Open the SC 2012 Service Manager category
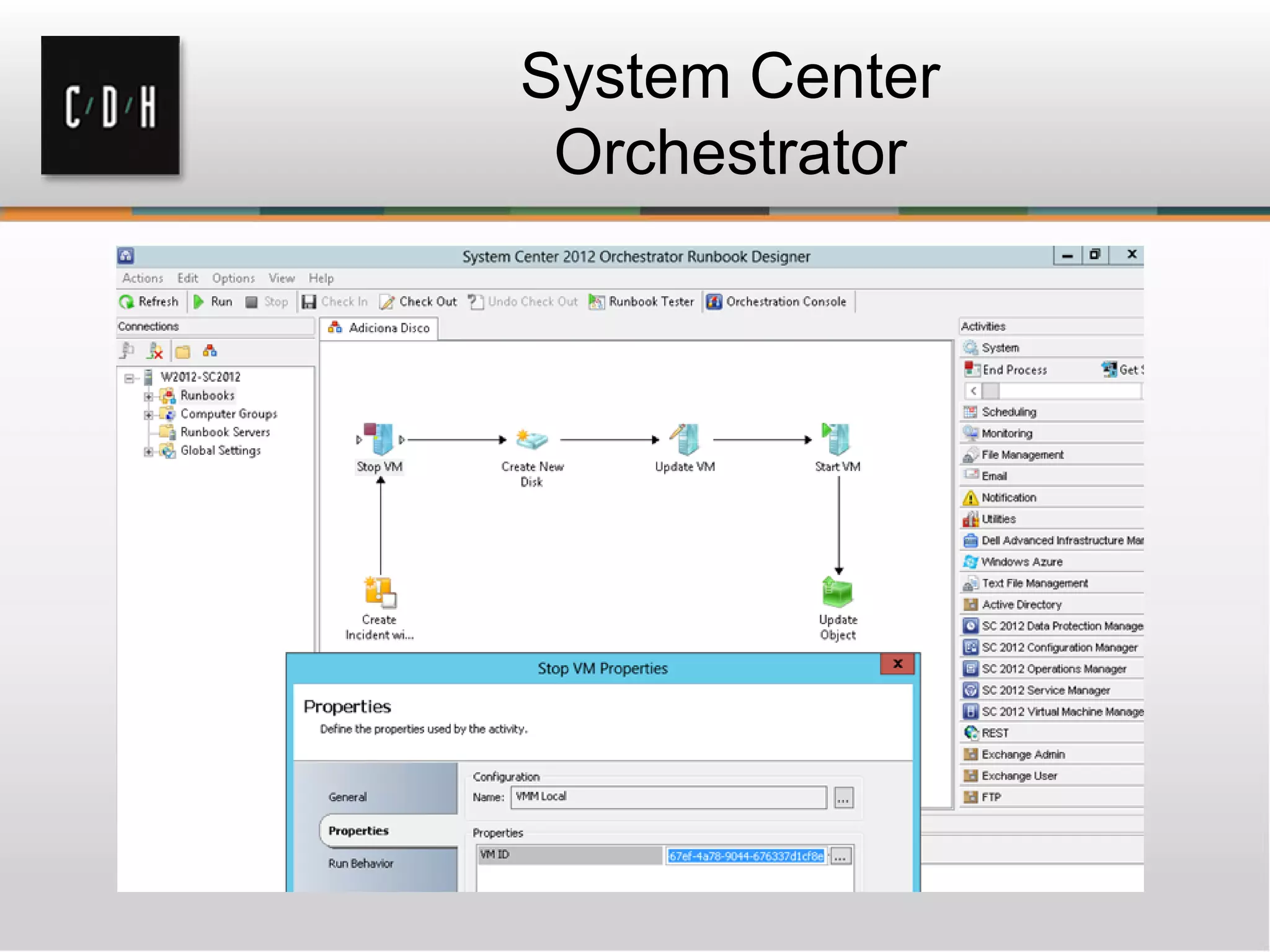The height and width of the screenshot is (952, 1270). tap(1052, 690)
